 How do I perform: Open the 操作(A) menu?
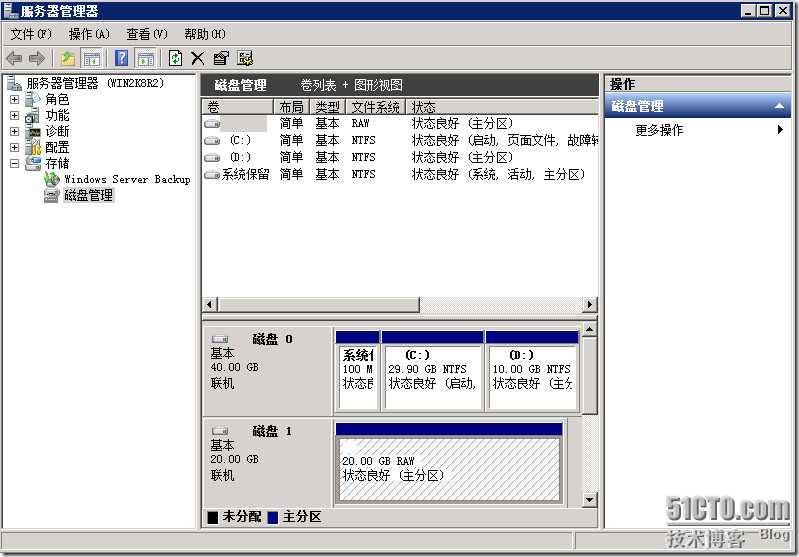pyautogui.click(x=89, y=34)
